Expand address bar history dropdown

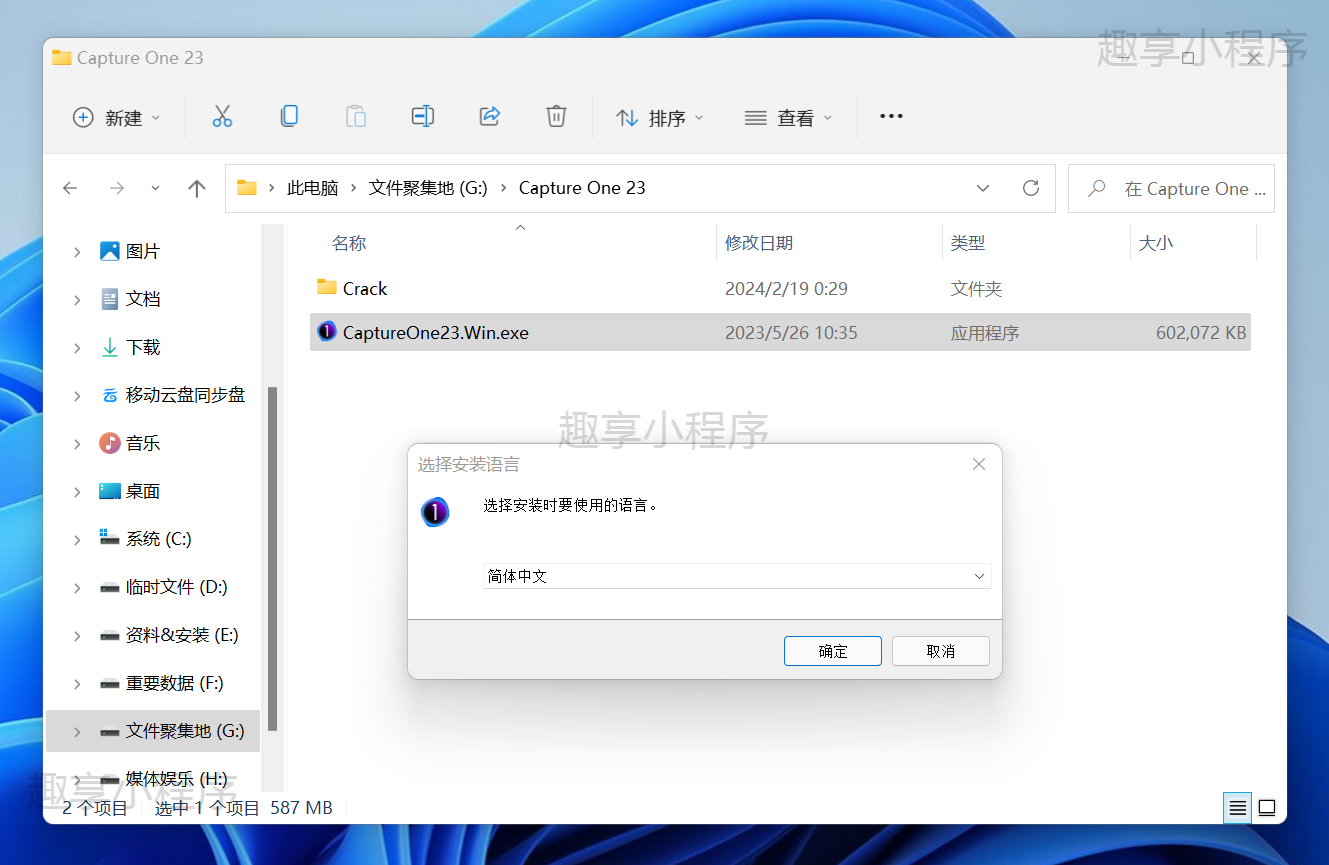tap(983, 188)
